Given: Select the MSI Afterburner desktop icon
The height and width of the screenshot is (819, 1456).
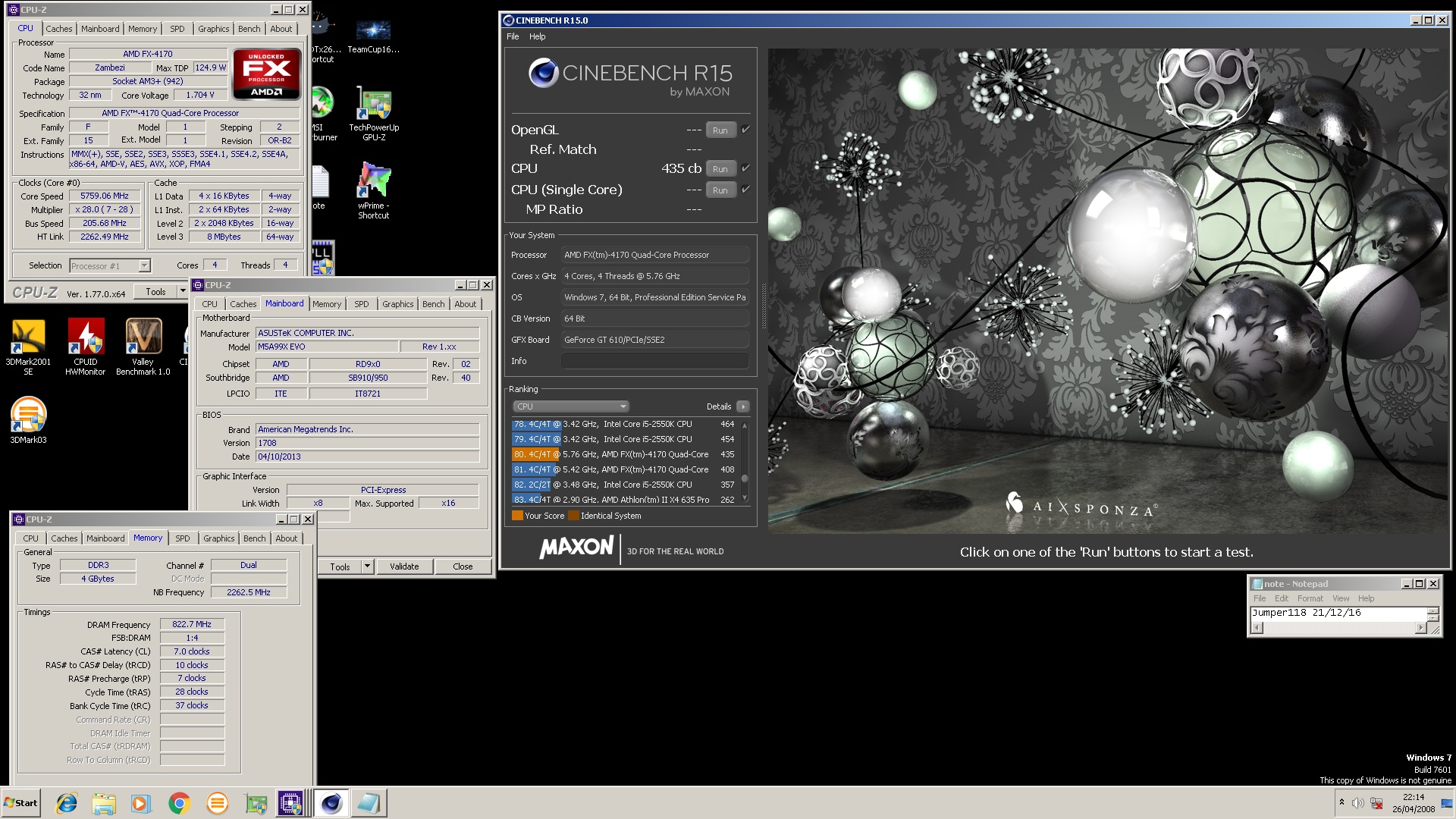Looking at the screenshot, I should click(x=322, y=114).
